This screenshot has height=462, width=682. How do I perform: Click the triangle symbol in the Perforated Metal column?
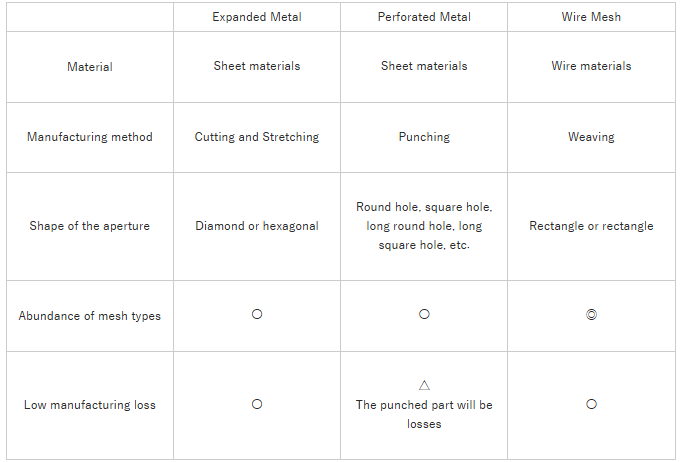[424, 385]
